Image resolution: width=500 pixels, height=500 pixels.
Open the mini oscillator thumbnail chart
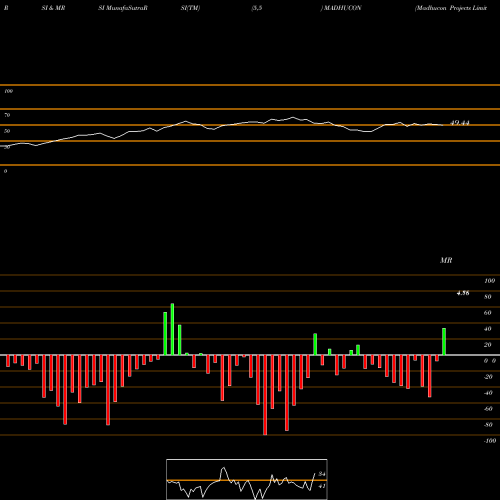[247, 479]
